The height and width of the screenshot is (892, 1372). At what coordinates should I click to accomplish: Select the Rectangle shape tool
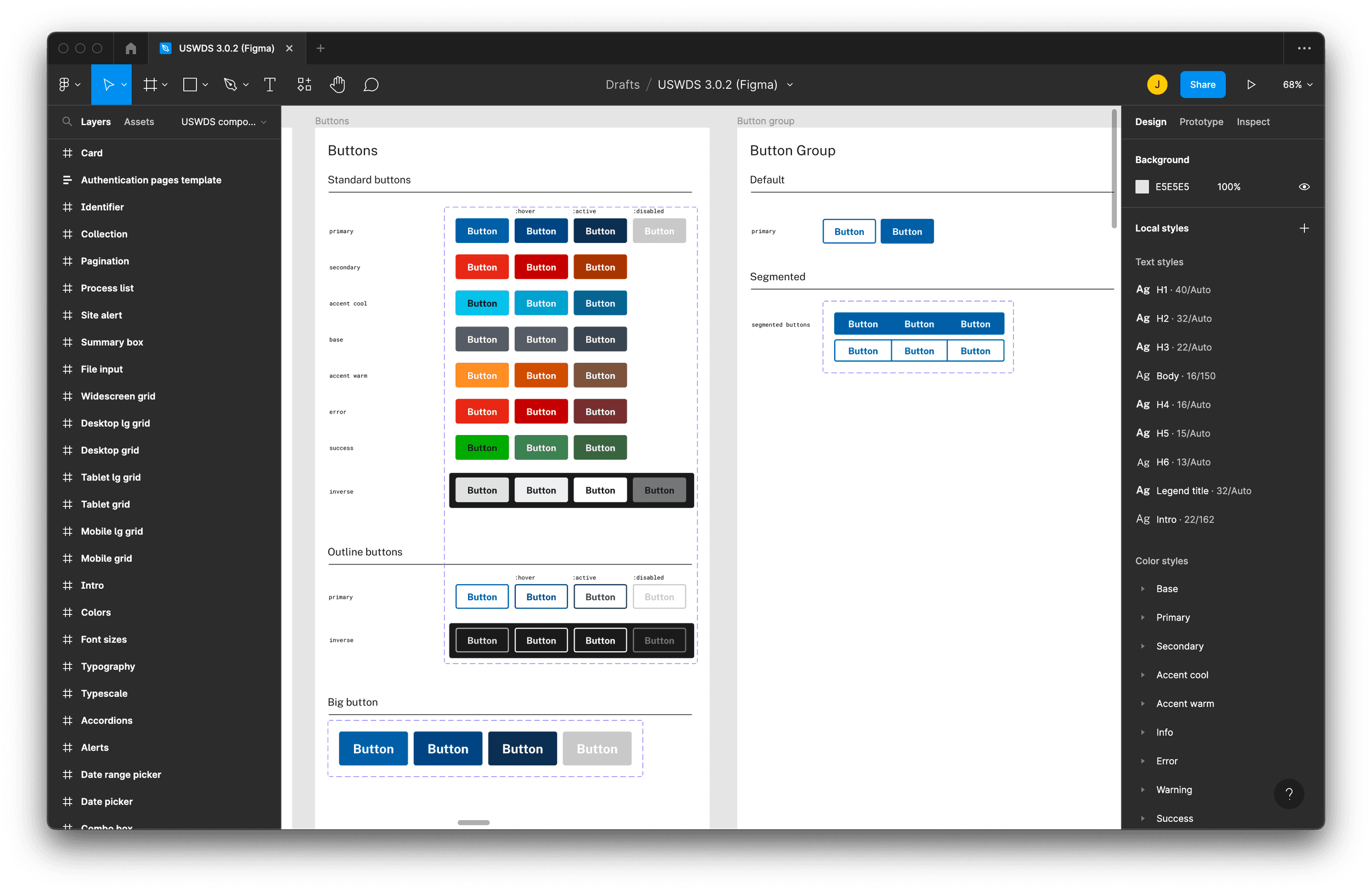click(190, 84)
